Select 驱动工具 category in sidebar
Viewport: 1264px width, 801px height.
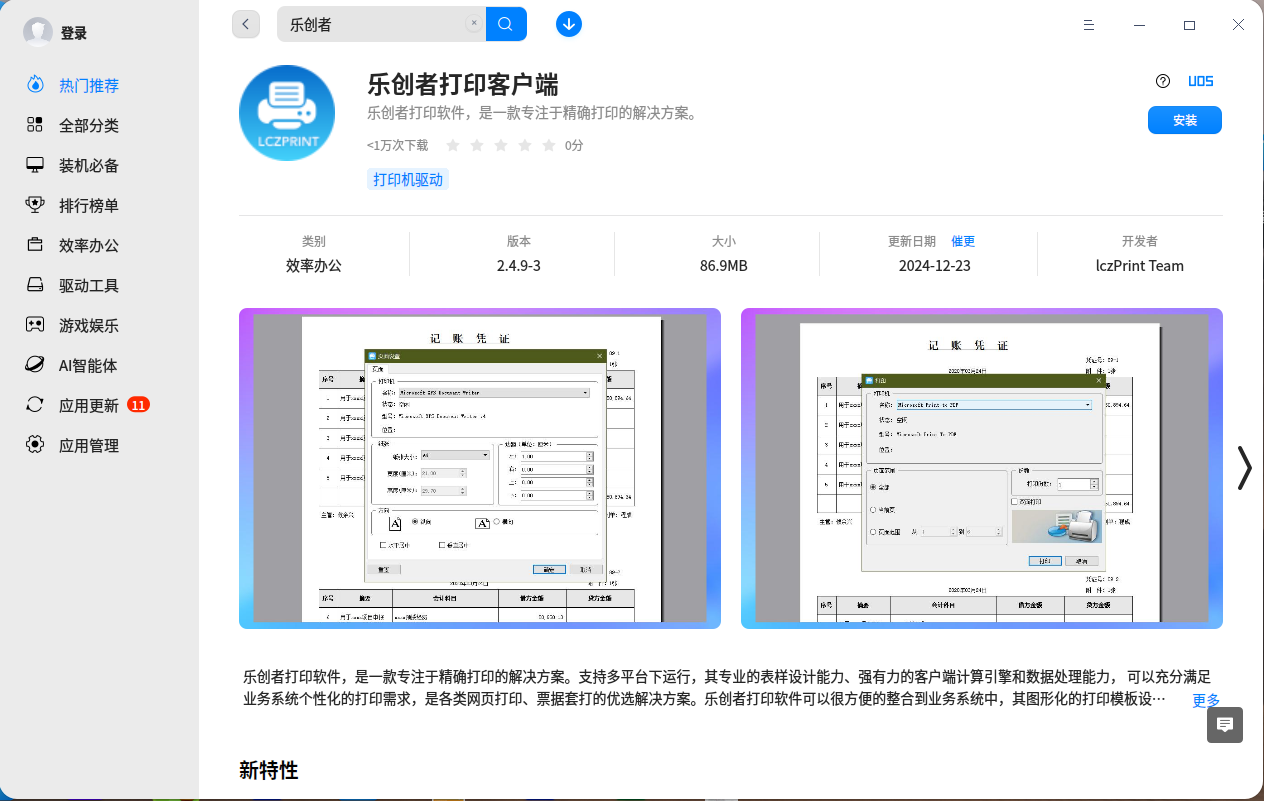pyautogui.click(x=88, y=286)
